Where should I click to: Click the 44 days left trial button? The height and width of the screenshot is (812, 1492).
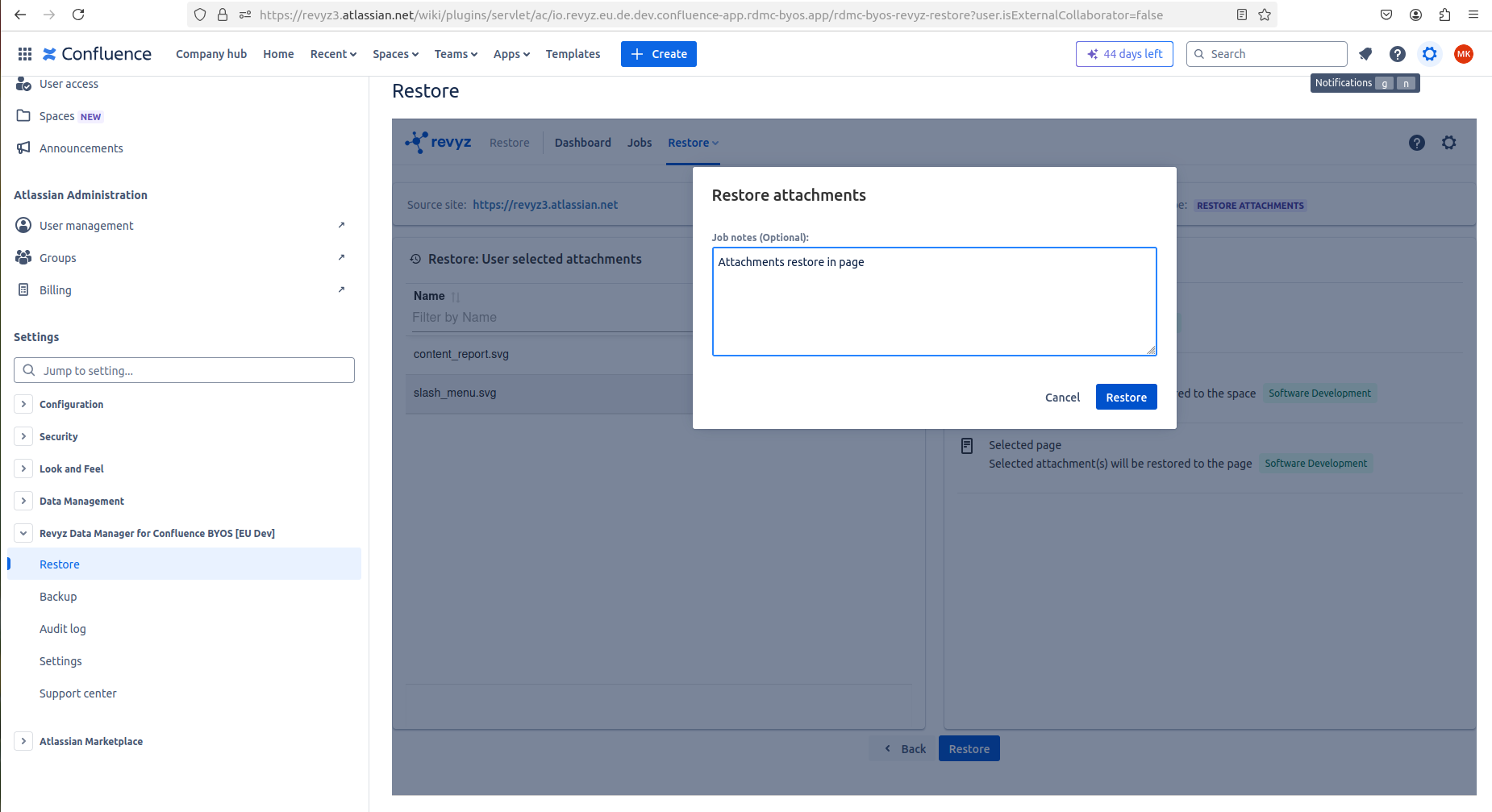pos(1124,54)
